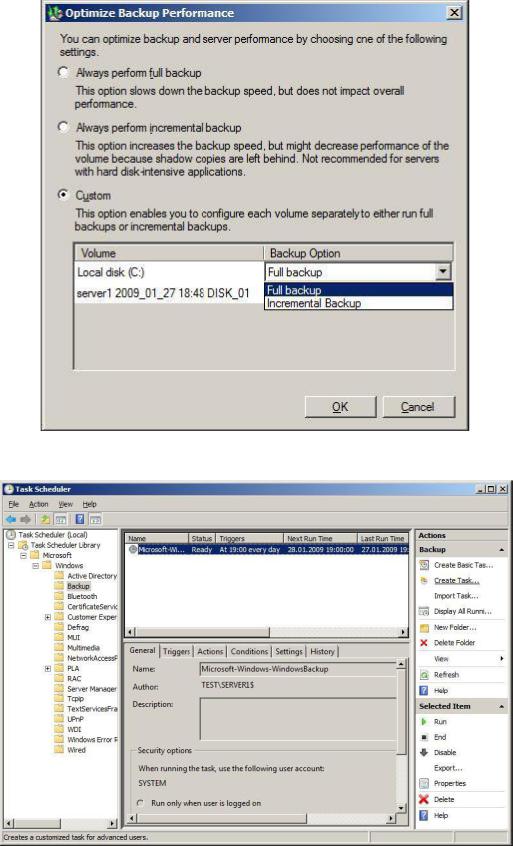Collapse the Backup section in Actions pane
513x846 pixels.
coord(501,549)
